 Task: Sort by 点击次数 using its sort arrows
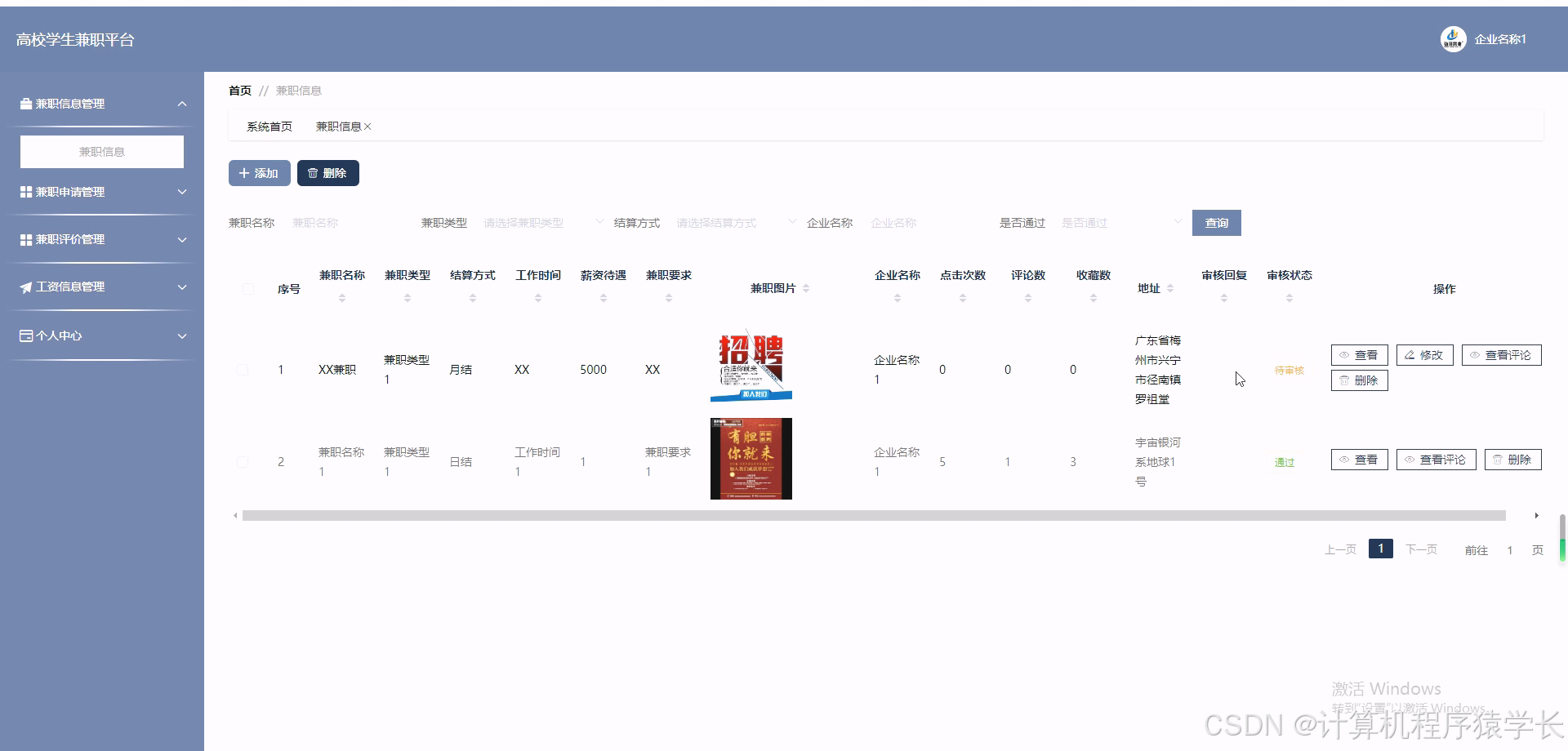tap(963, 298)
